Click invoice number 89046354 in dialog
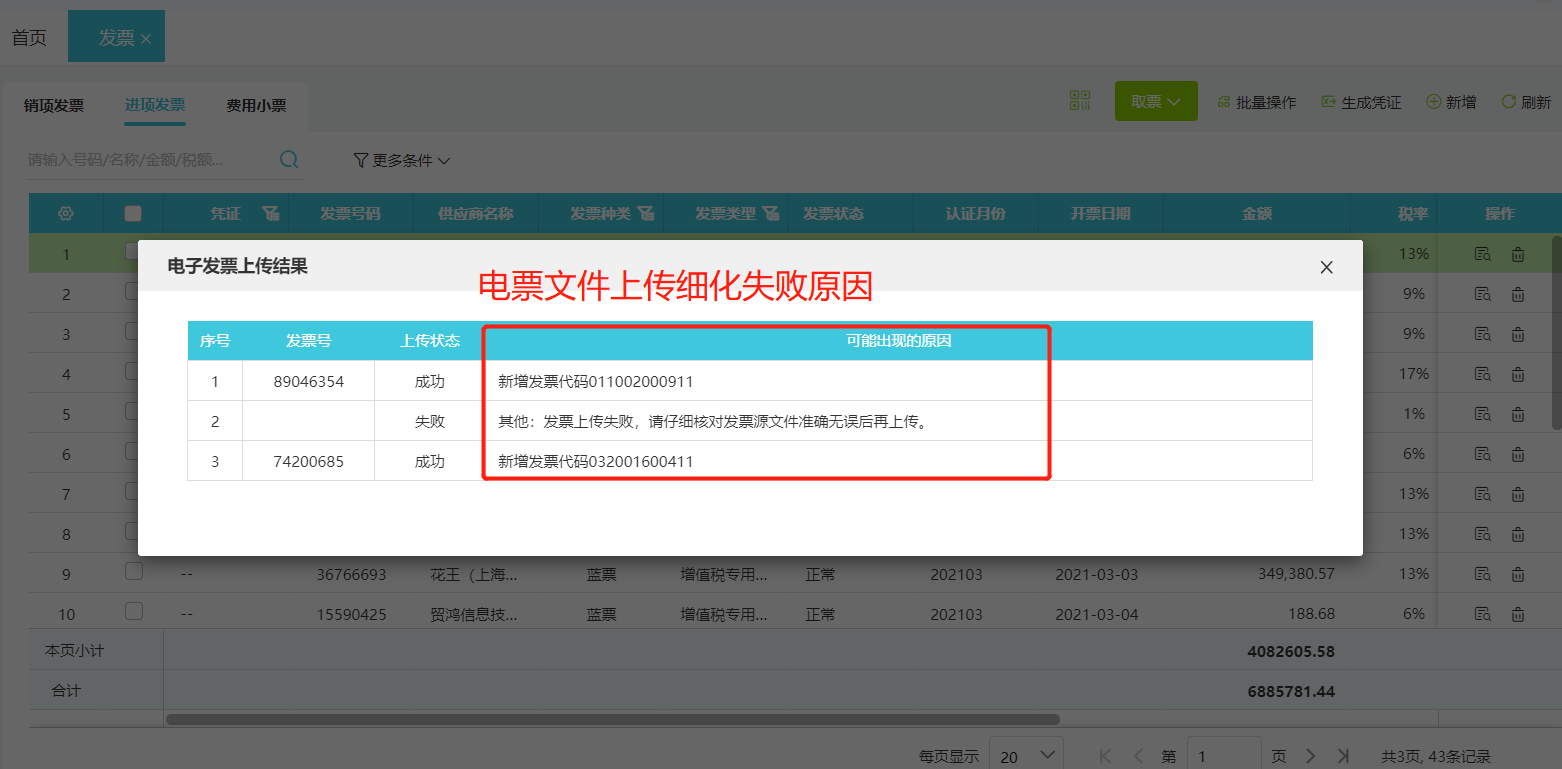This screenshot has height=769, width=1562. pyautogui.click(x=308, y=382)
